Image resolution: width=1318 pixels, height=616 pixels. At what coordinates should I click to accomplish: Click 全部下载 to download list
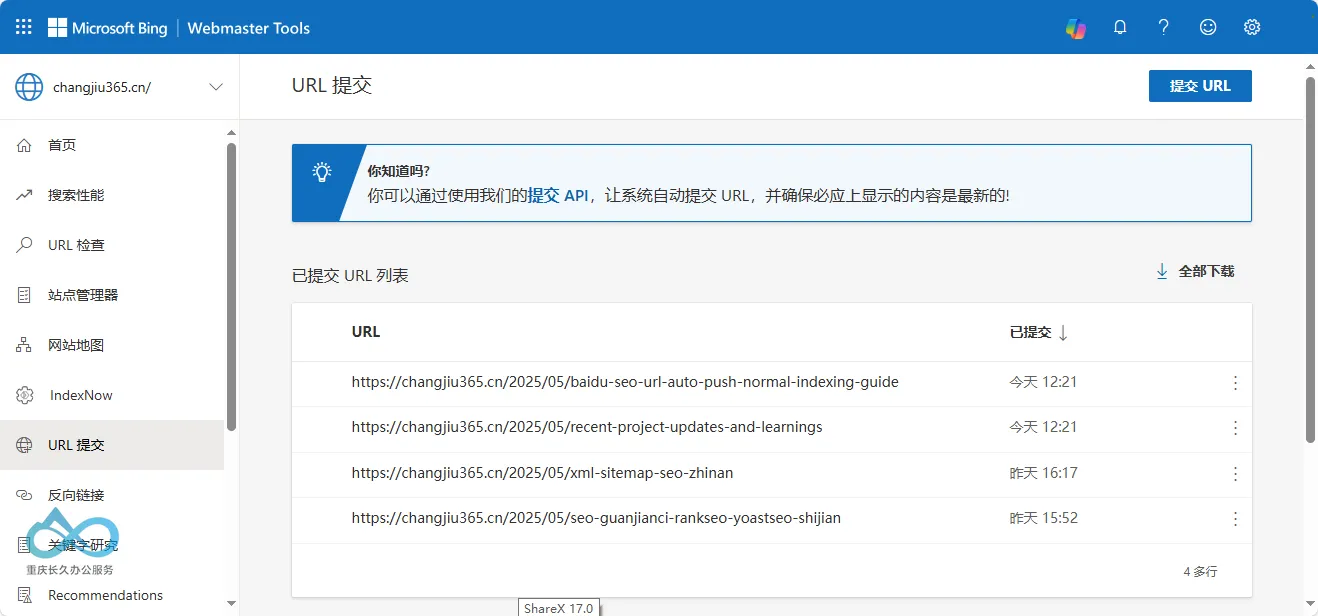point(1206,271)
